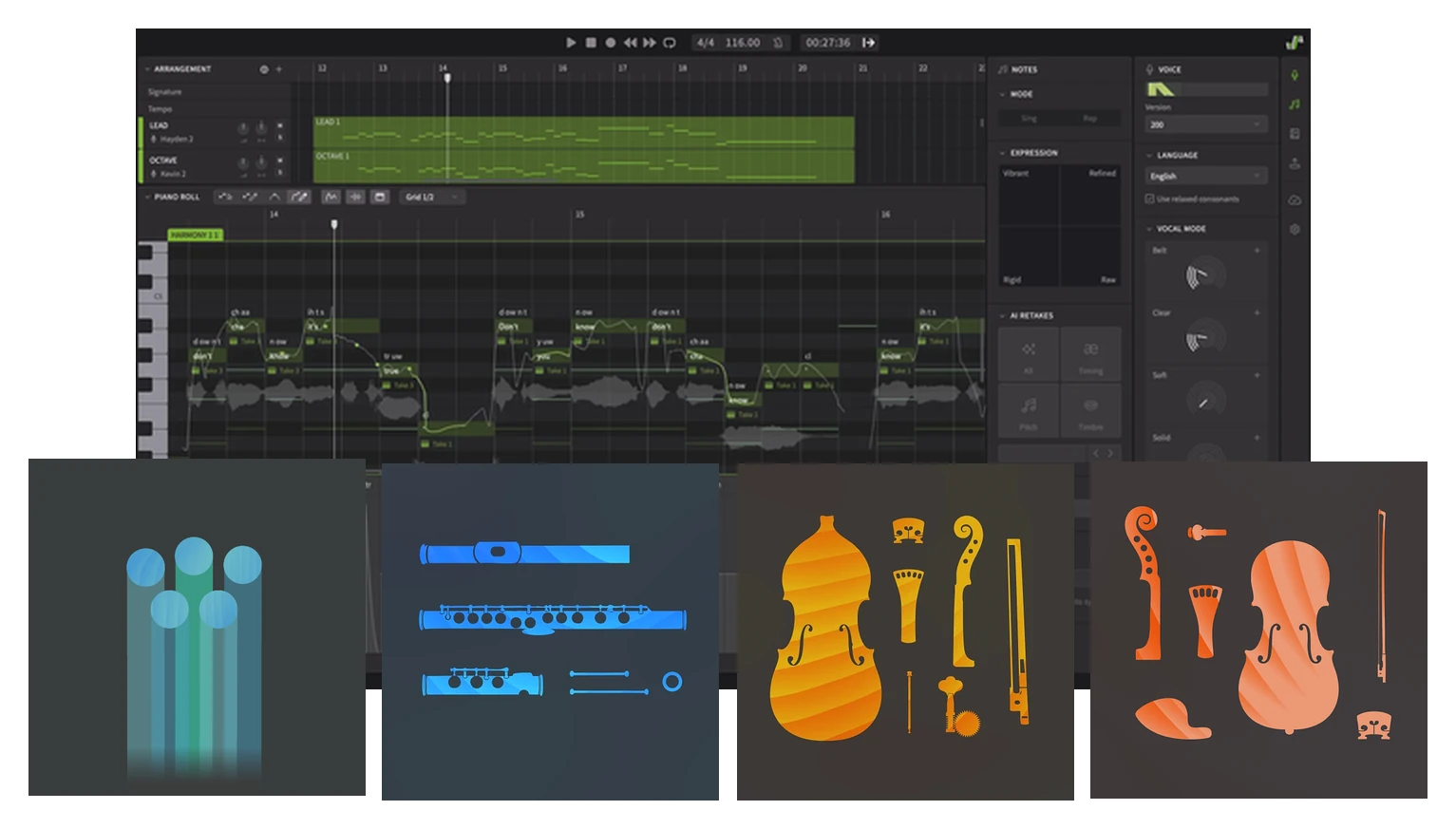This screenshot has width=1456, height=829.
Task: Click the Fast-forward transport button
Action: (x=650, y=43)
